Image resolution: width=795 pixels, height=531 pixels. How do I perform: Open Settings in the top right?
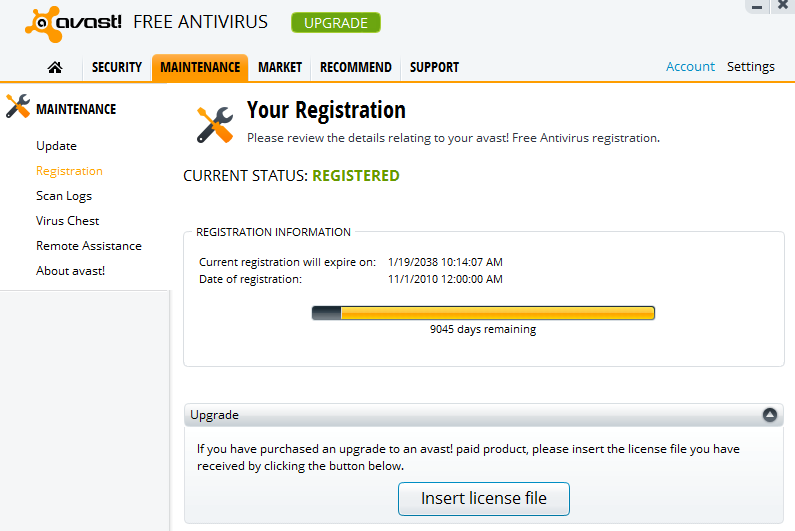750,67
